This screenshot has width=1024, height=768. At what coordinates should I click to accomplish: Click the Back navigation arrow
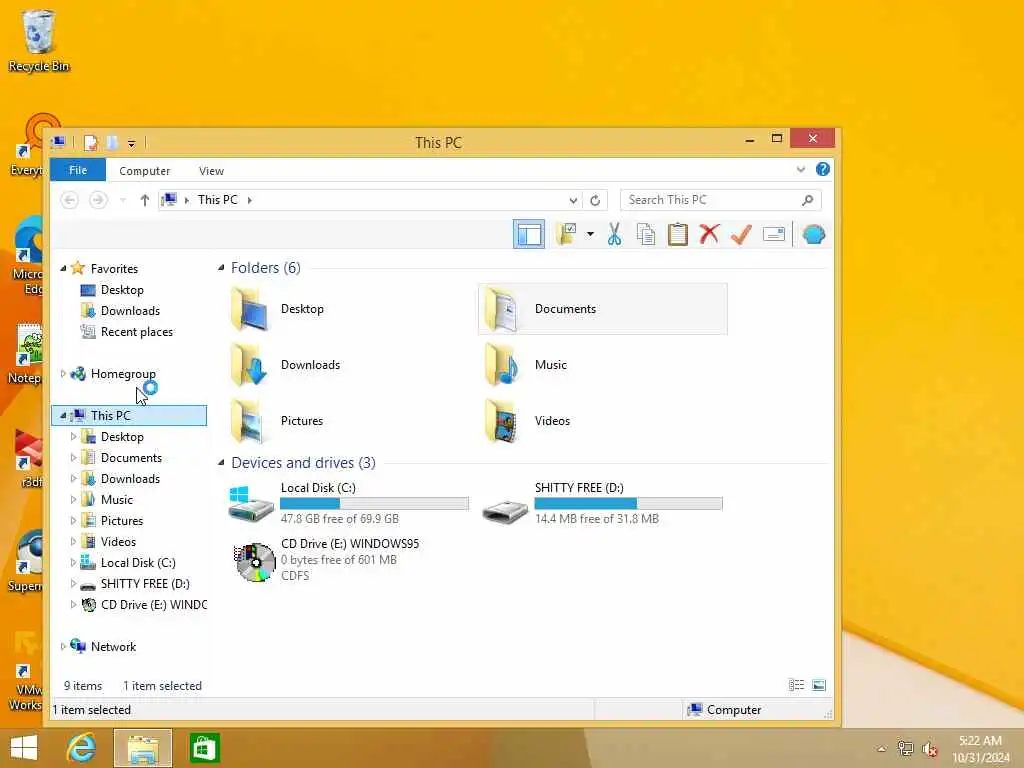[x=69, y=200]
